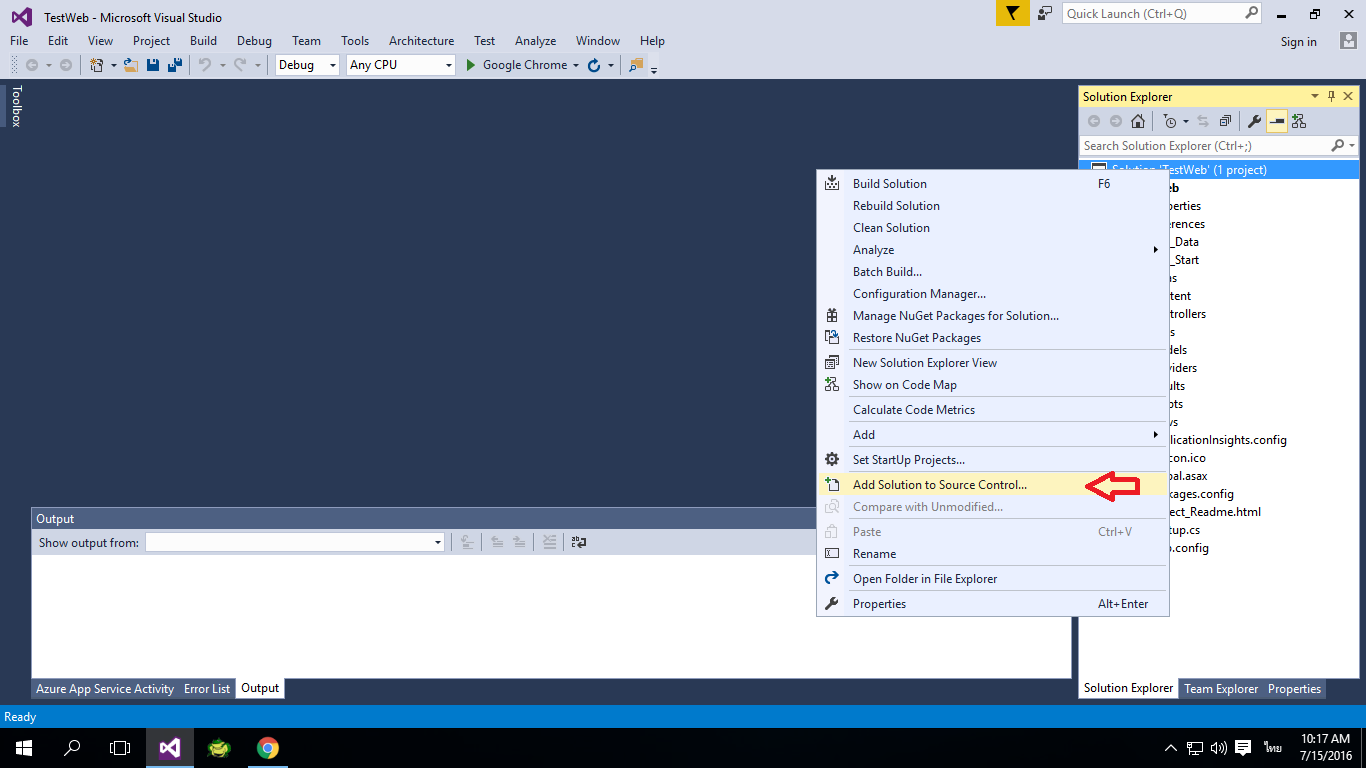Click the notifications flag icon

tap(1012, 13)
